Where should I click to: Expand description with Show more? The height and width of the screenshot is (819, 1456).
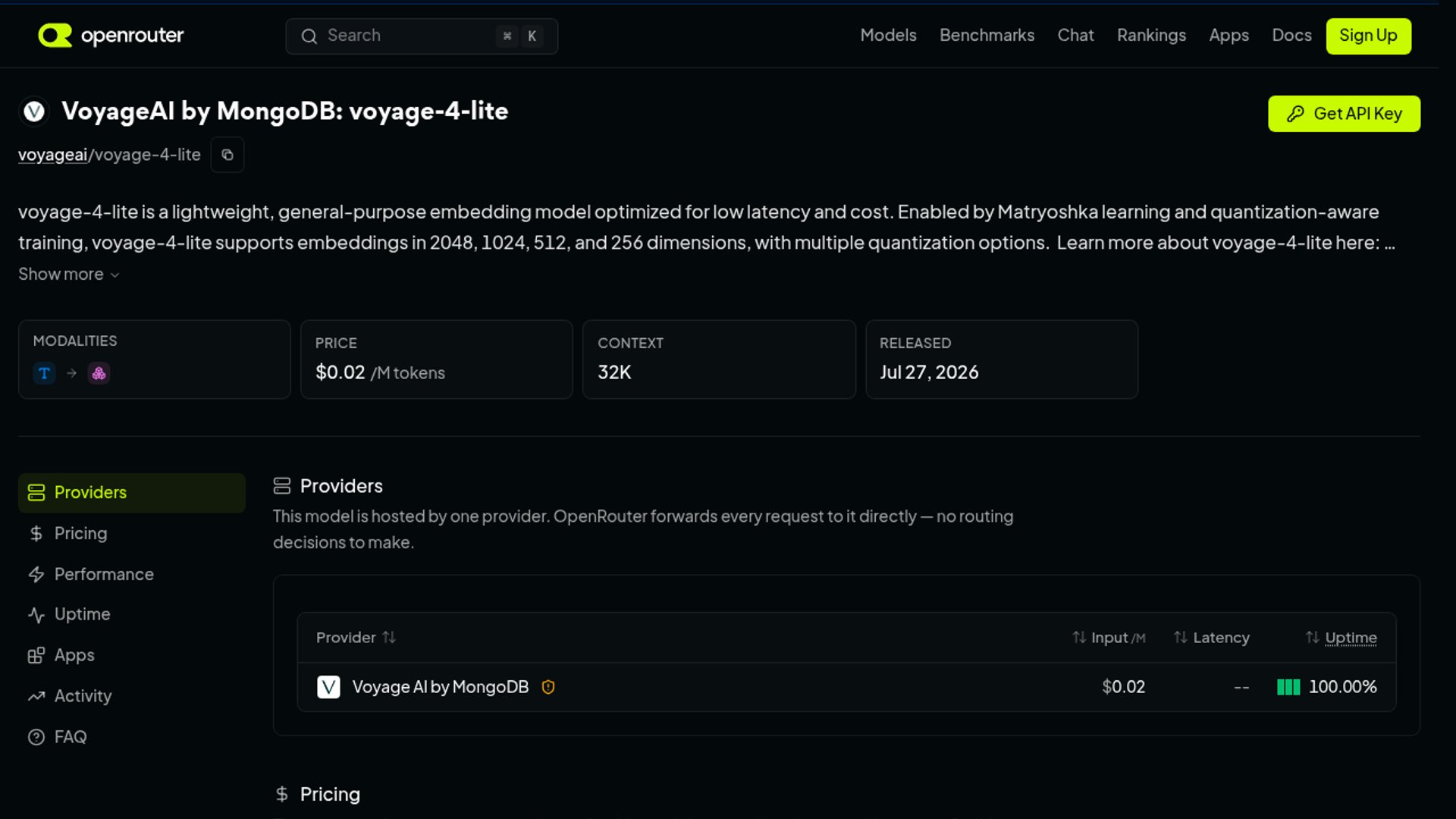click(69, 275)
